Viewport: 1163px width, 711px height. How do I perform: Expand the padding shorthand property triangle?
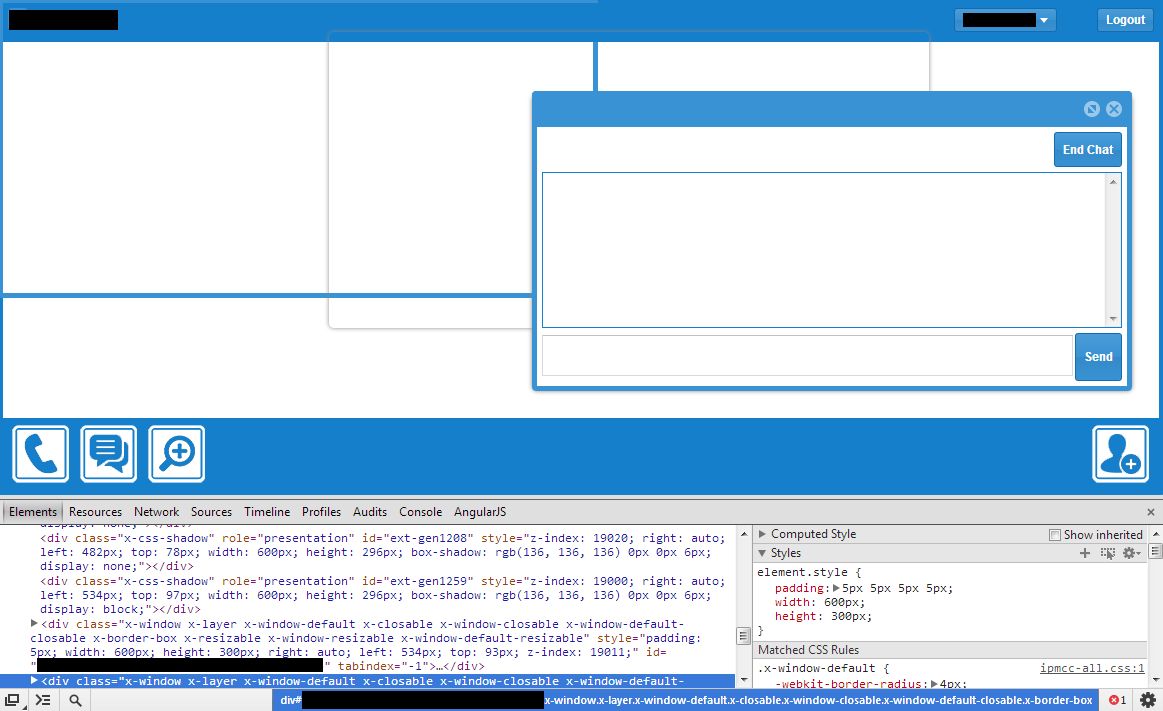836,588
